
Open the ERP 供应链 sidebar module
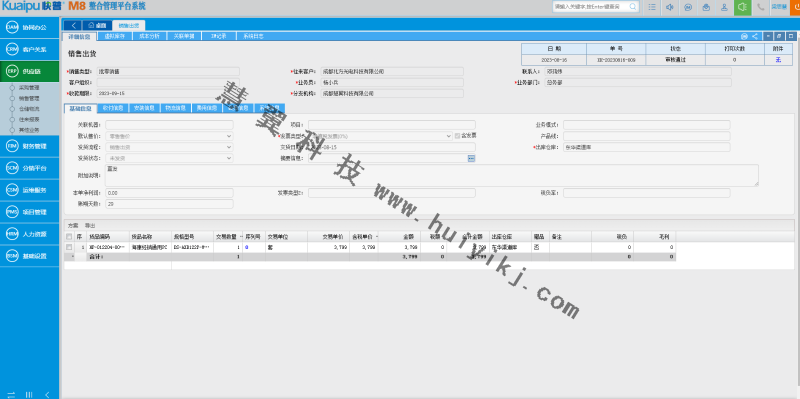click(30, 71)
